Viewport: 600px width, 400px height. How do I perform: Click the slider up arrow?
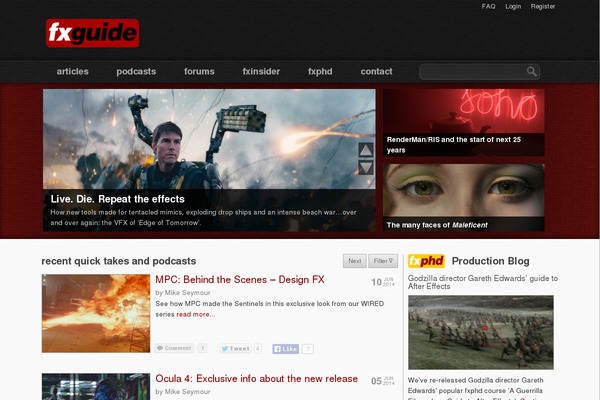point(366,150)
